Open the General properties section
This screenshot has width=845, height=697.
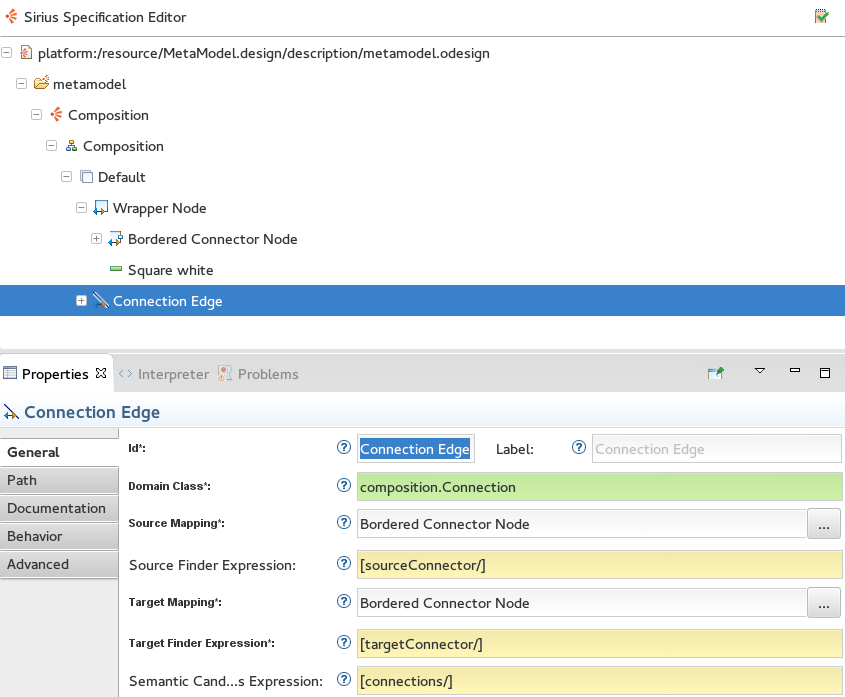[x=59, y=452]
